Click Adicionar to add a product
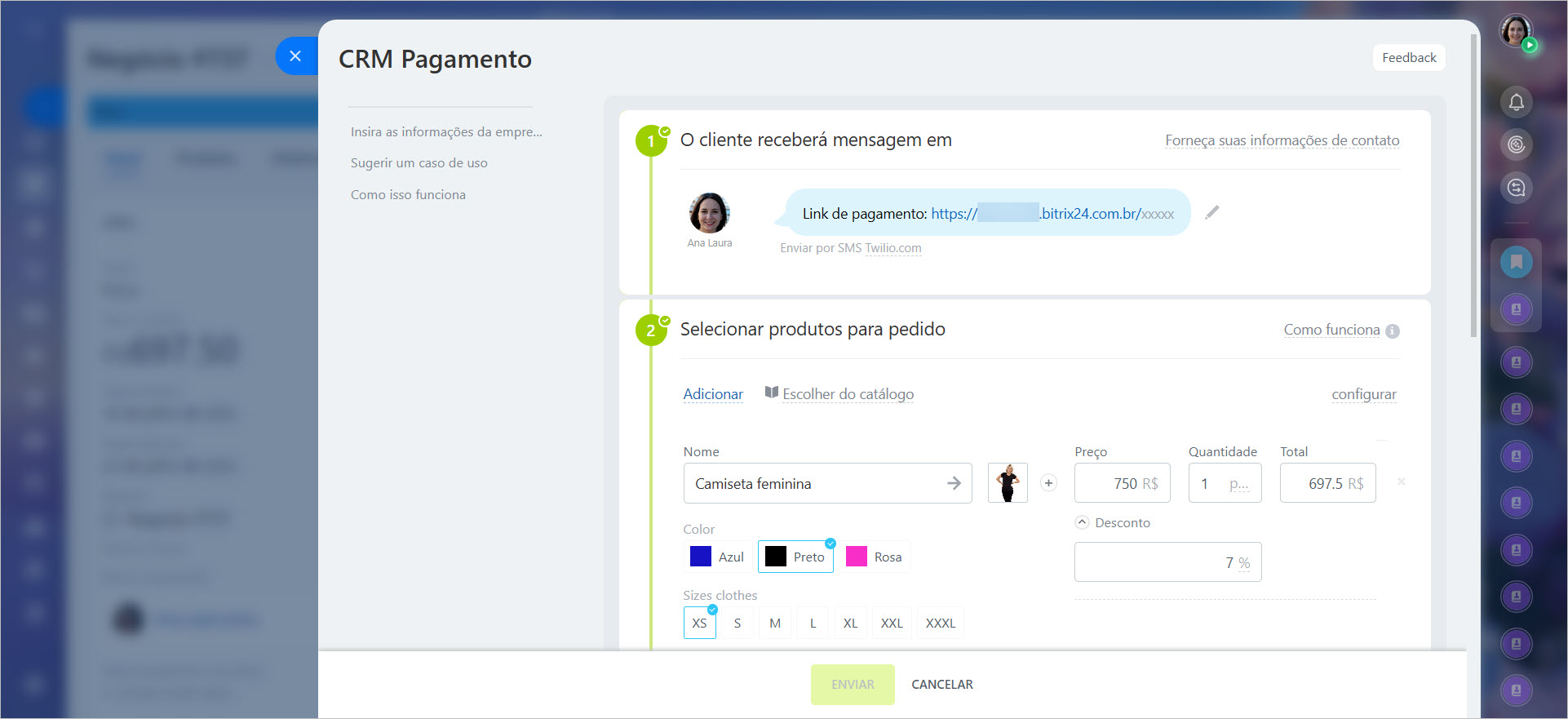This screenshot has height=719, width=1568. [713, 394]
